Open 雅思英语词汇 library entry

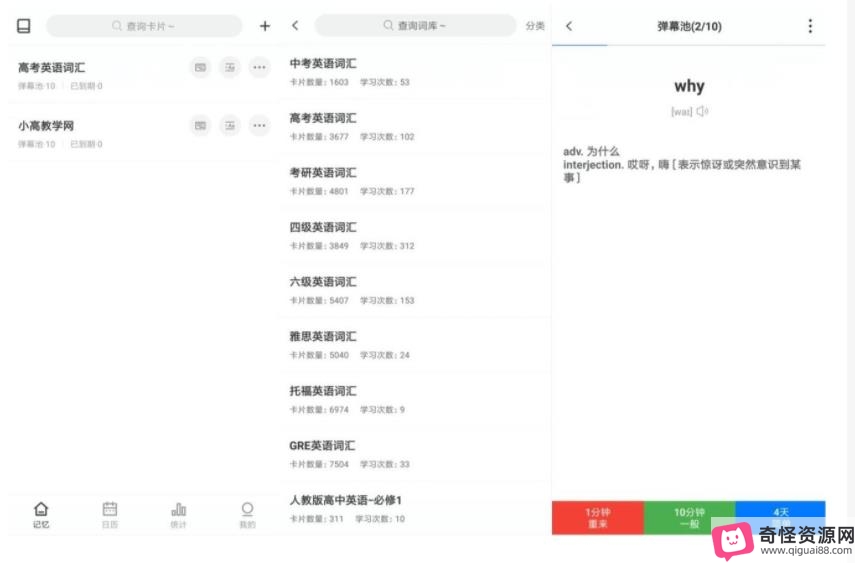tap(414, 345)
